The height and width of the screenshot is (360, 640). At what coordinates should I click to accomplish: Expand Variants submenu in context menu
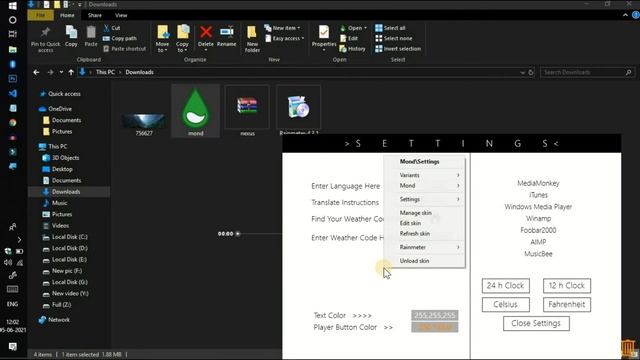coord(424,175)
